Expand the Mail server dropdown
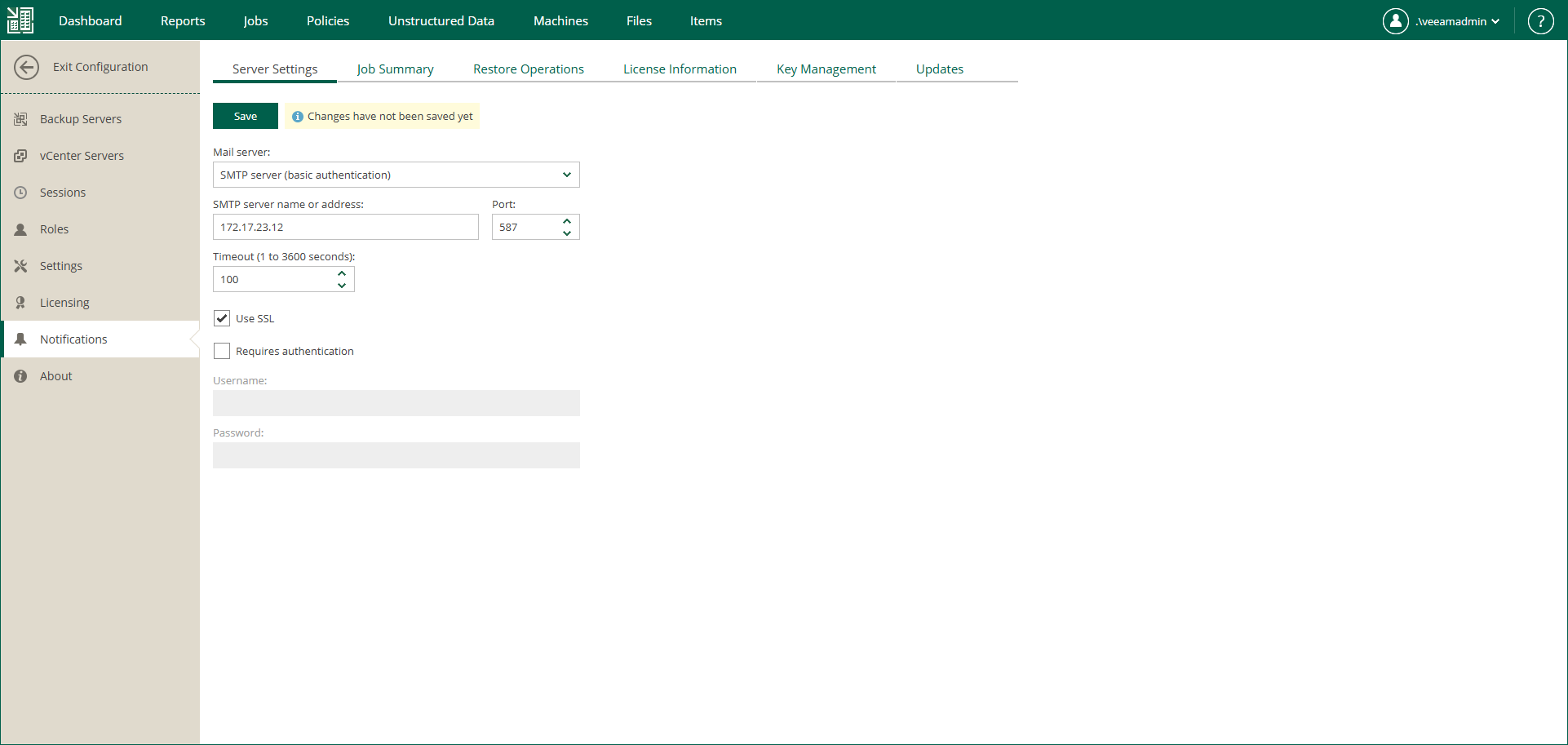The image size is (1568, 745). [x=396, y=175]
